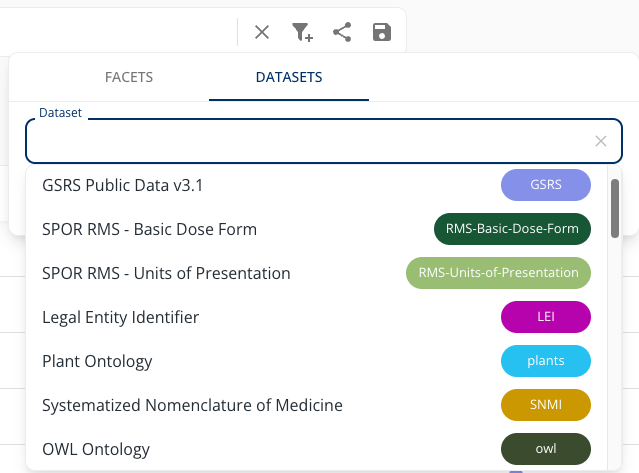Click the X clear search icon in toolbar
Viewport: 639px width, 473px height.
(262, 32)
